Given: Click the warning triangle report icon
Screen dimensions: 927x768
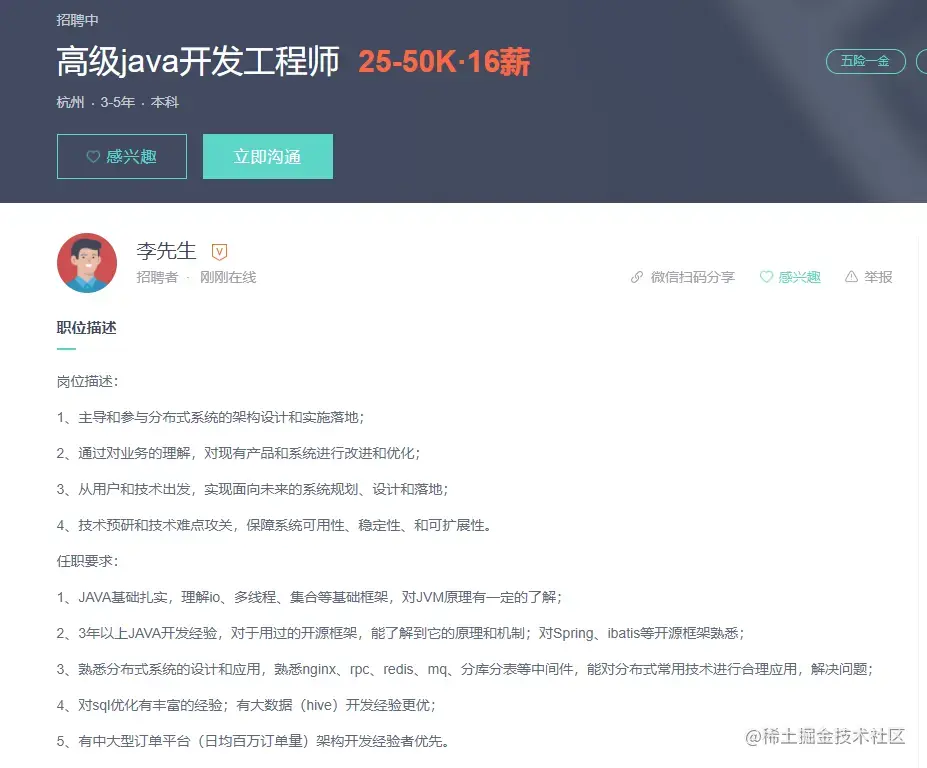Looking at the screenshot, I should (x=851, y=277).
